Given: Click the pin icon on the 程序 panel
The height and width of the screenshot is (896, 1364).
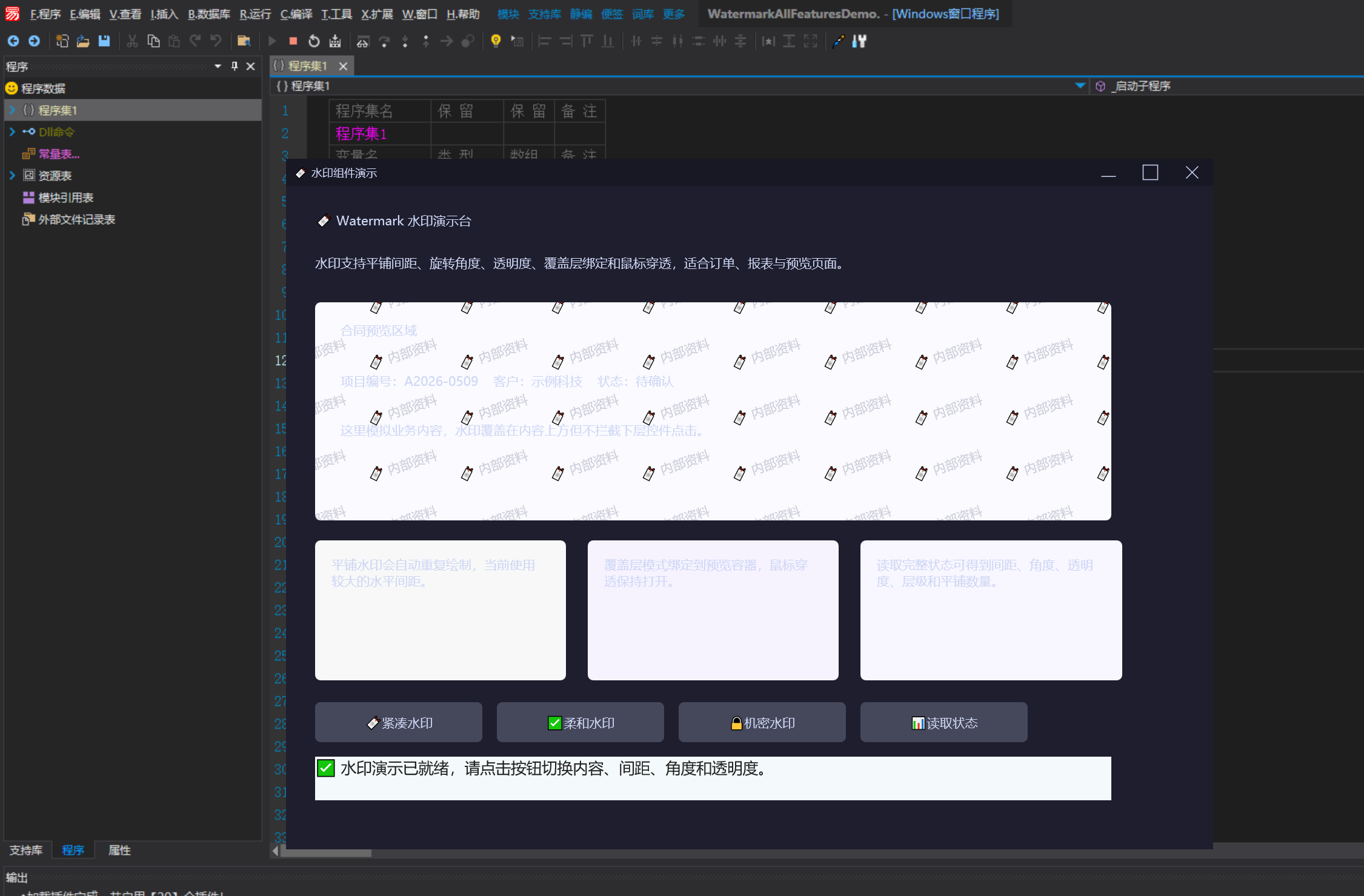Looking at the screenshot, I should point(235,66).
